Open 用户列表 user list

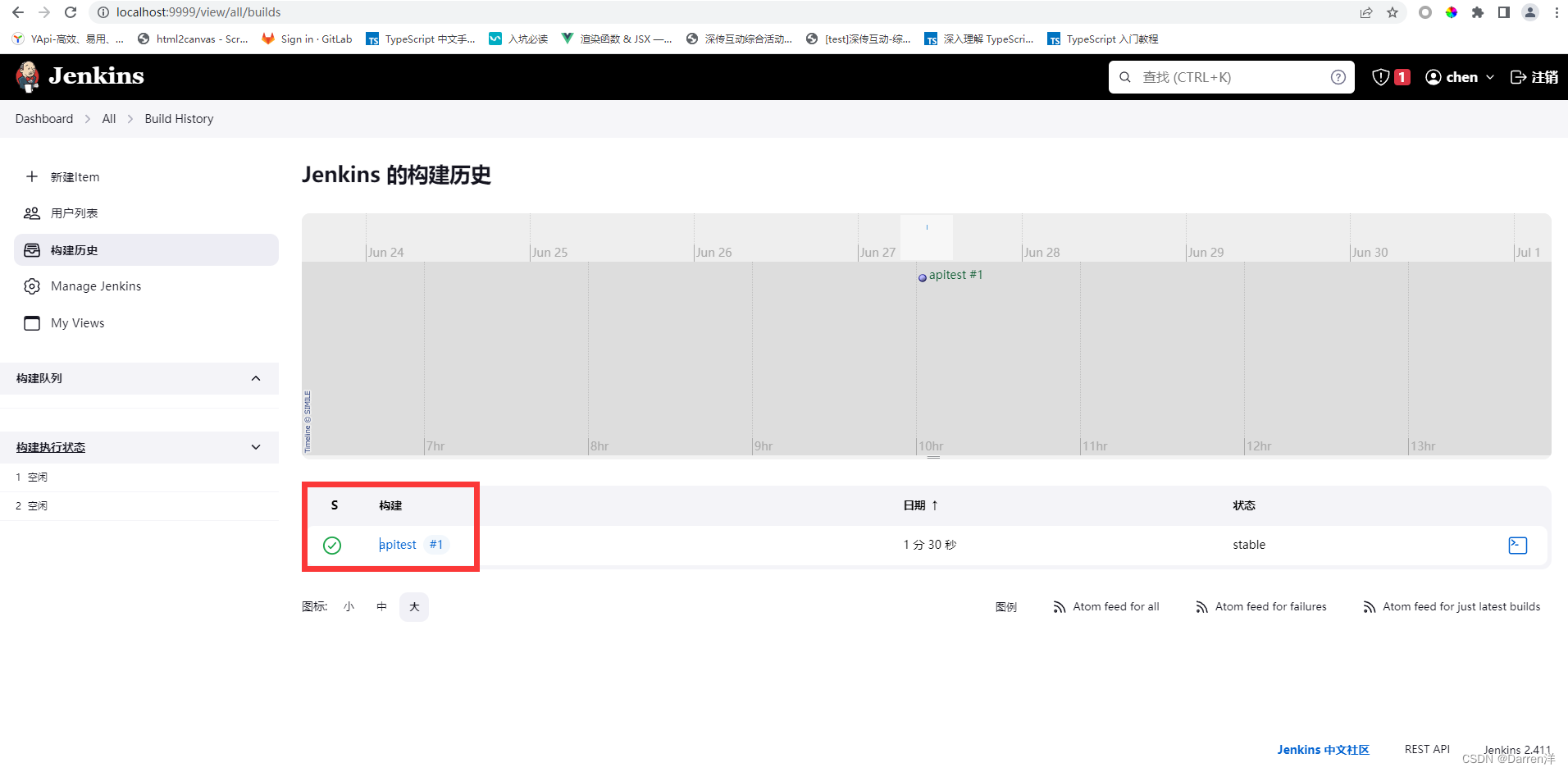point(146,213)
